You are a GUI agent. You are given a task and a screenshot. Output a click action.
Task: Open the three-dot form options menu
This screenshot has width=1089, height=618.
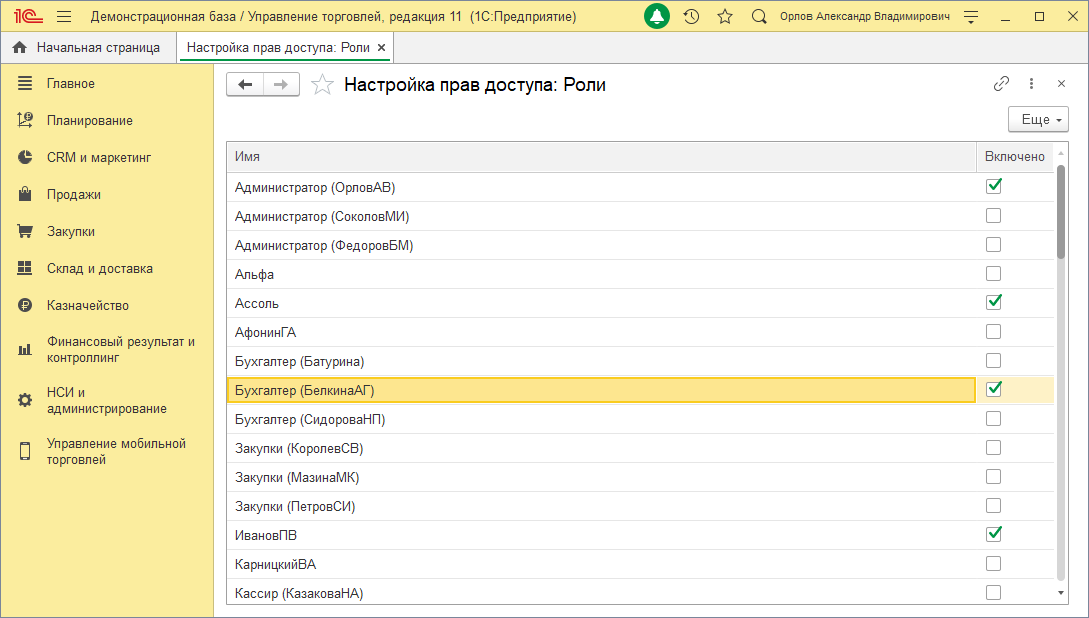[x=1031, y=84]
